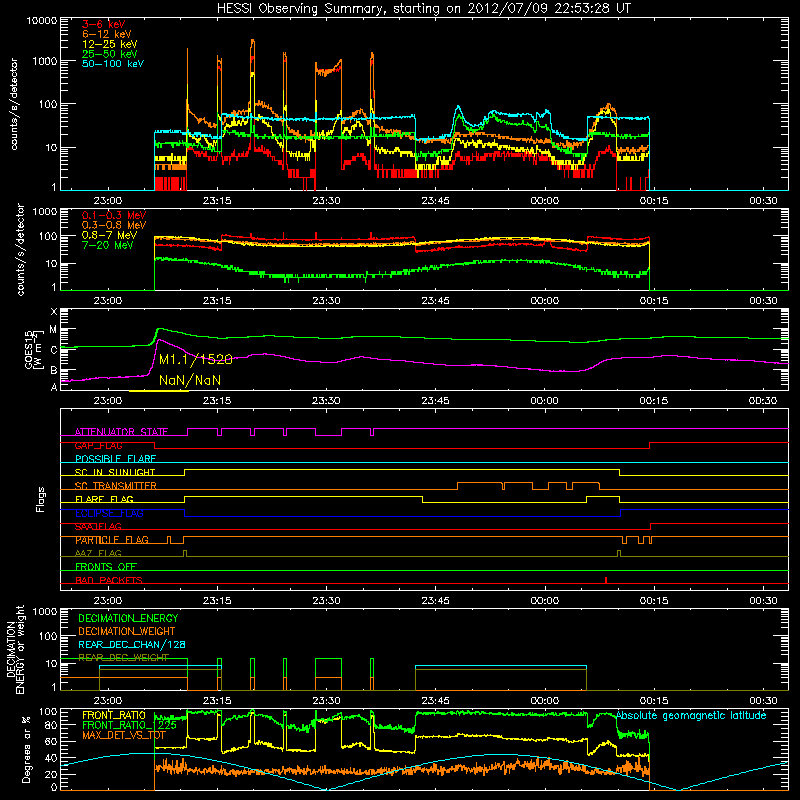Select the GAP_FLAG label

point(98,445)
